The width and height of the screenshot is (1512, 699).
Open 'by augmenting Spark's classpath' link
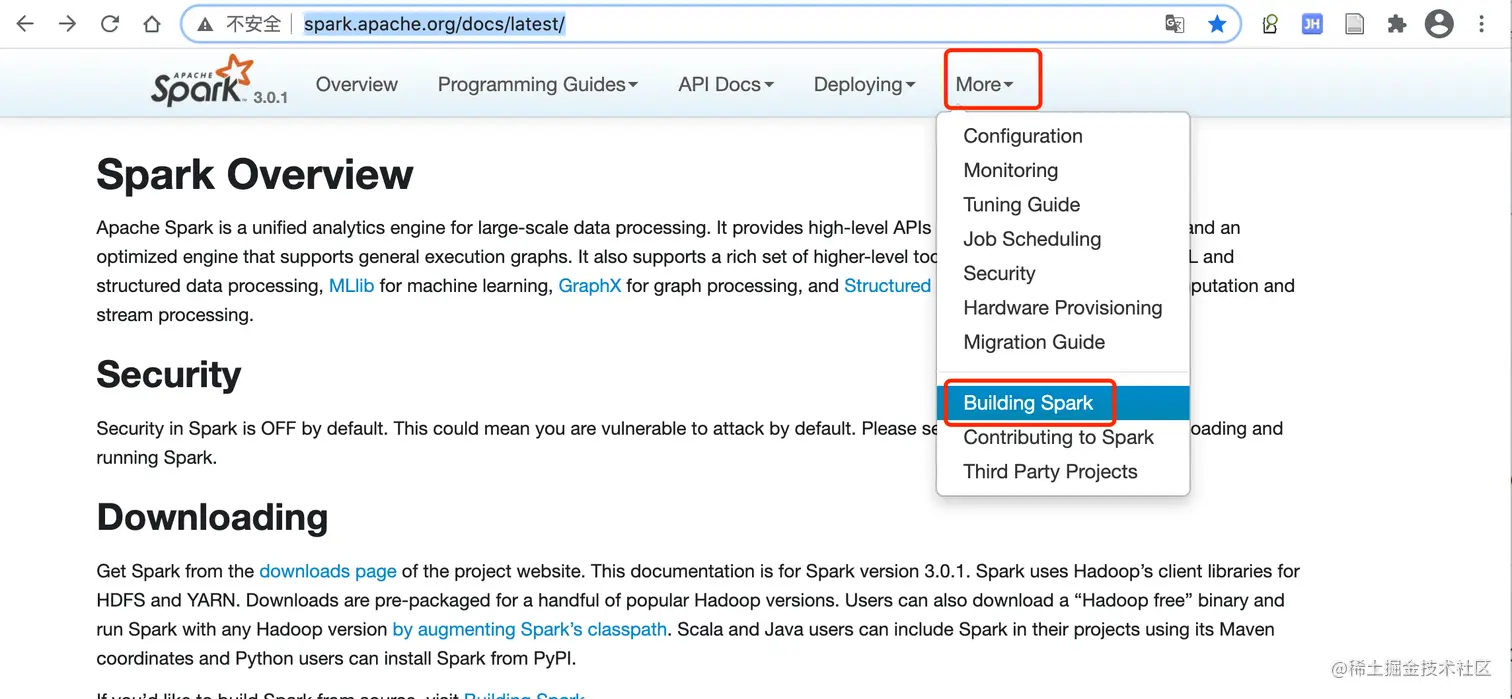pos(530,630)
